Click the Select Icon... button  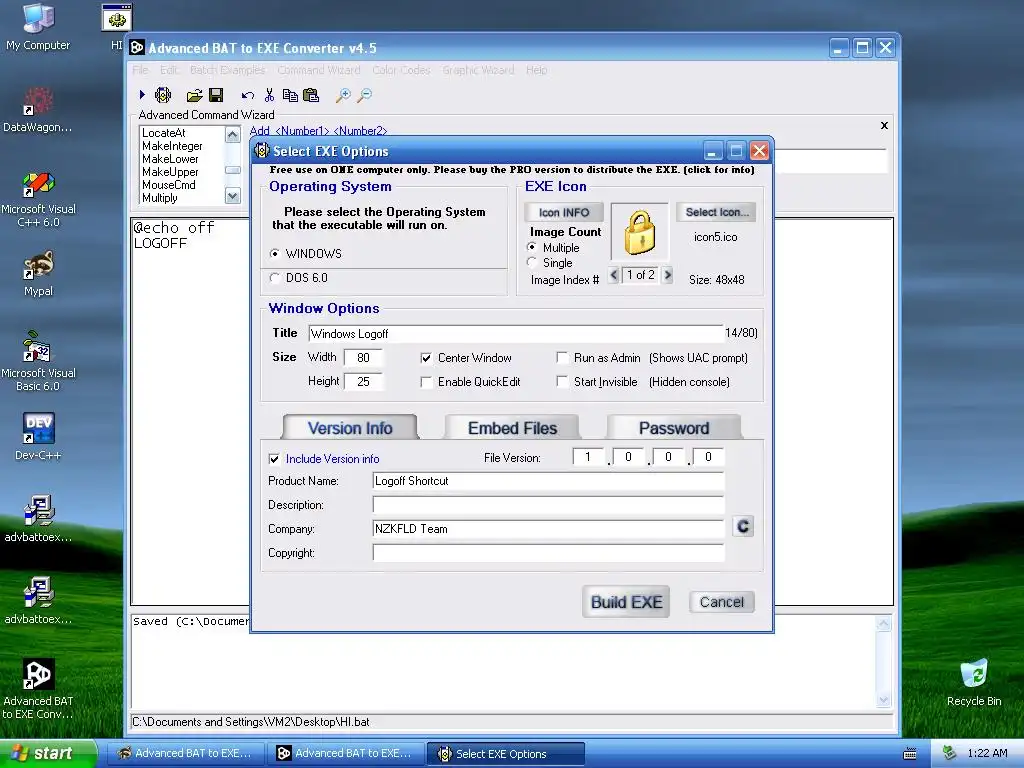click(717, 212)
